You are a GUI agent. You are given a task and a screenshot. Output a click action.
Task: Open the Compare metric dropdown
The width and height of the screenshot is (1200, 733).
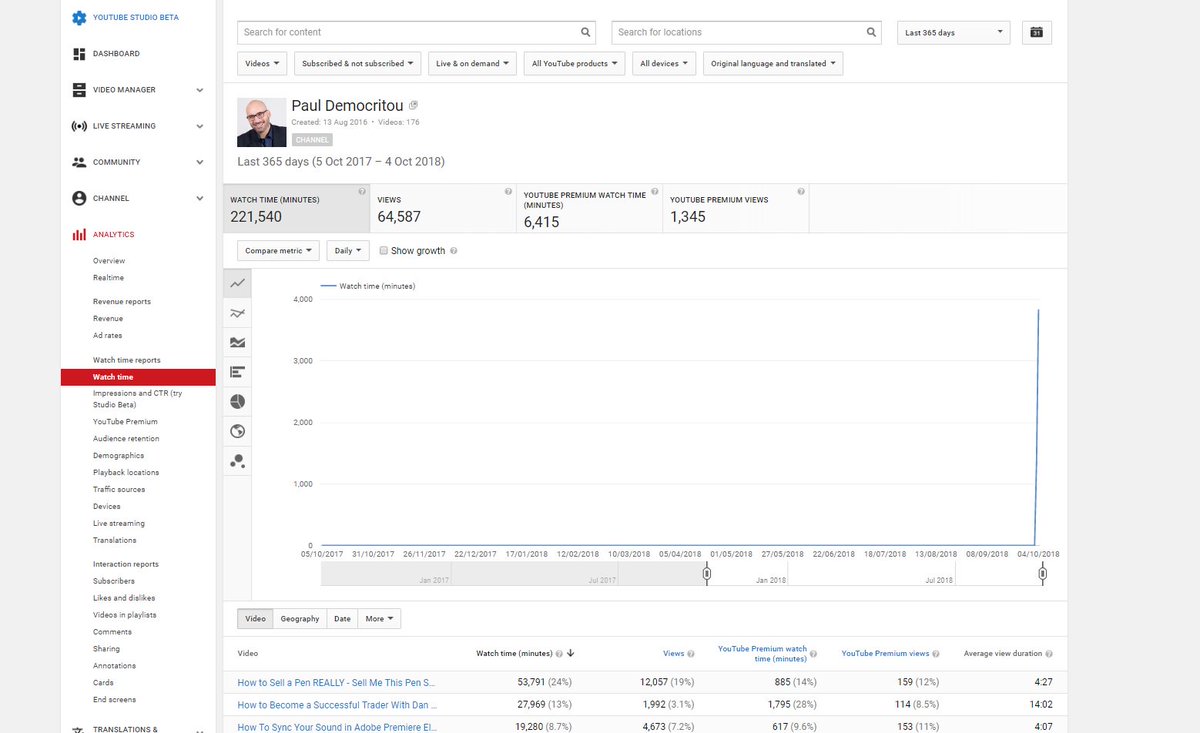click(278, 251)
